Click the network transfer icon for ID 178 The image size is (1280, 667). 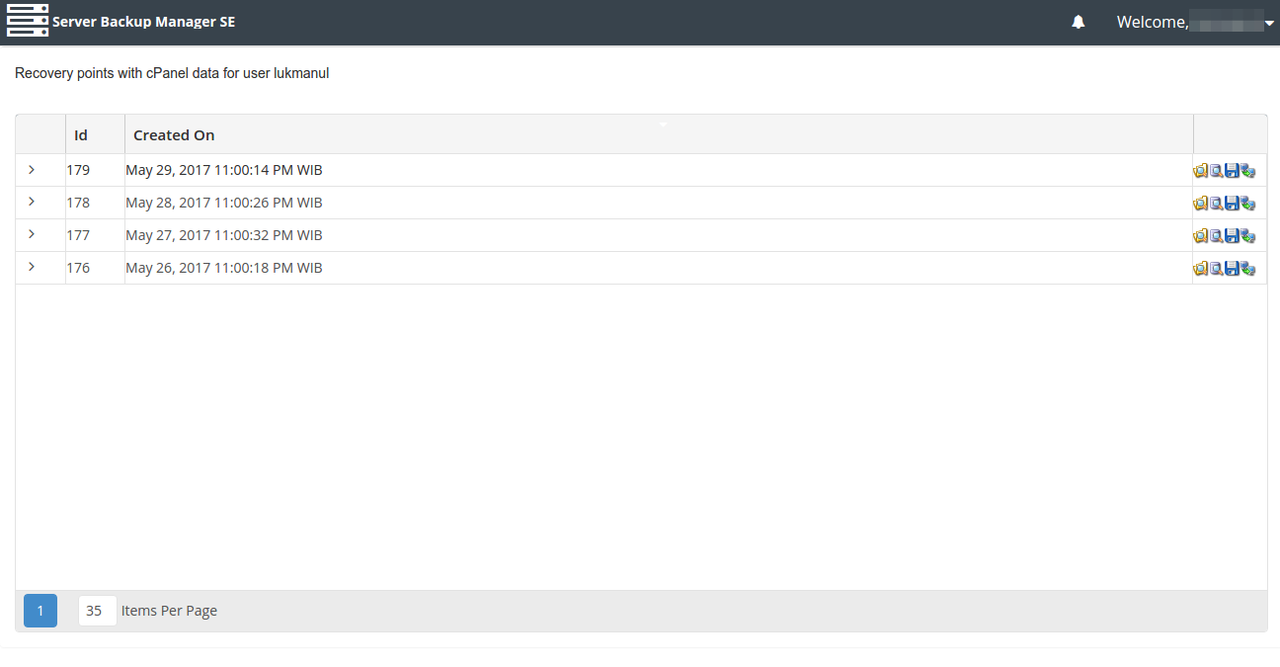click(x=1248, y=203)
